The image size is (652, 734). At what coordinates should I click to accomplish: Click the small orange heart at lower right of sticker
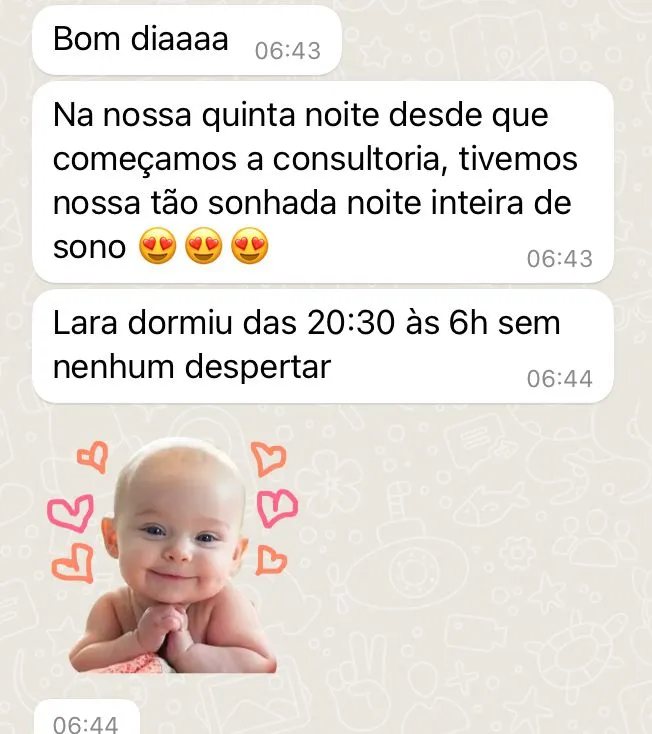tap(271, 560)
